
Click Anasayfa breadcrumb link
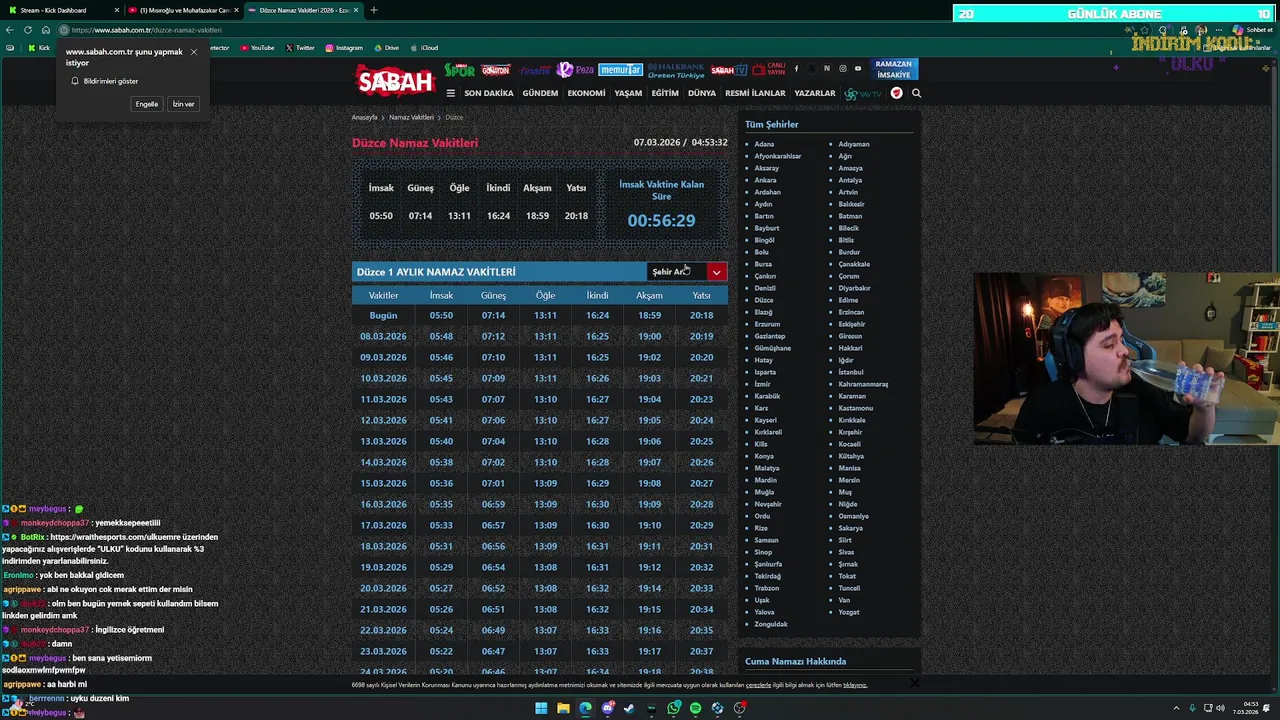(x=365, y=117)
